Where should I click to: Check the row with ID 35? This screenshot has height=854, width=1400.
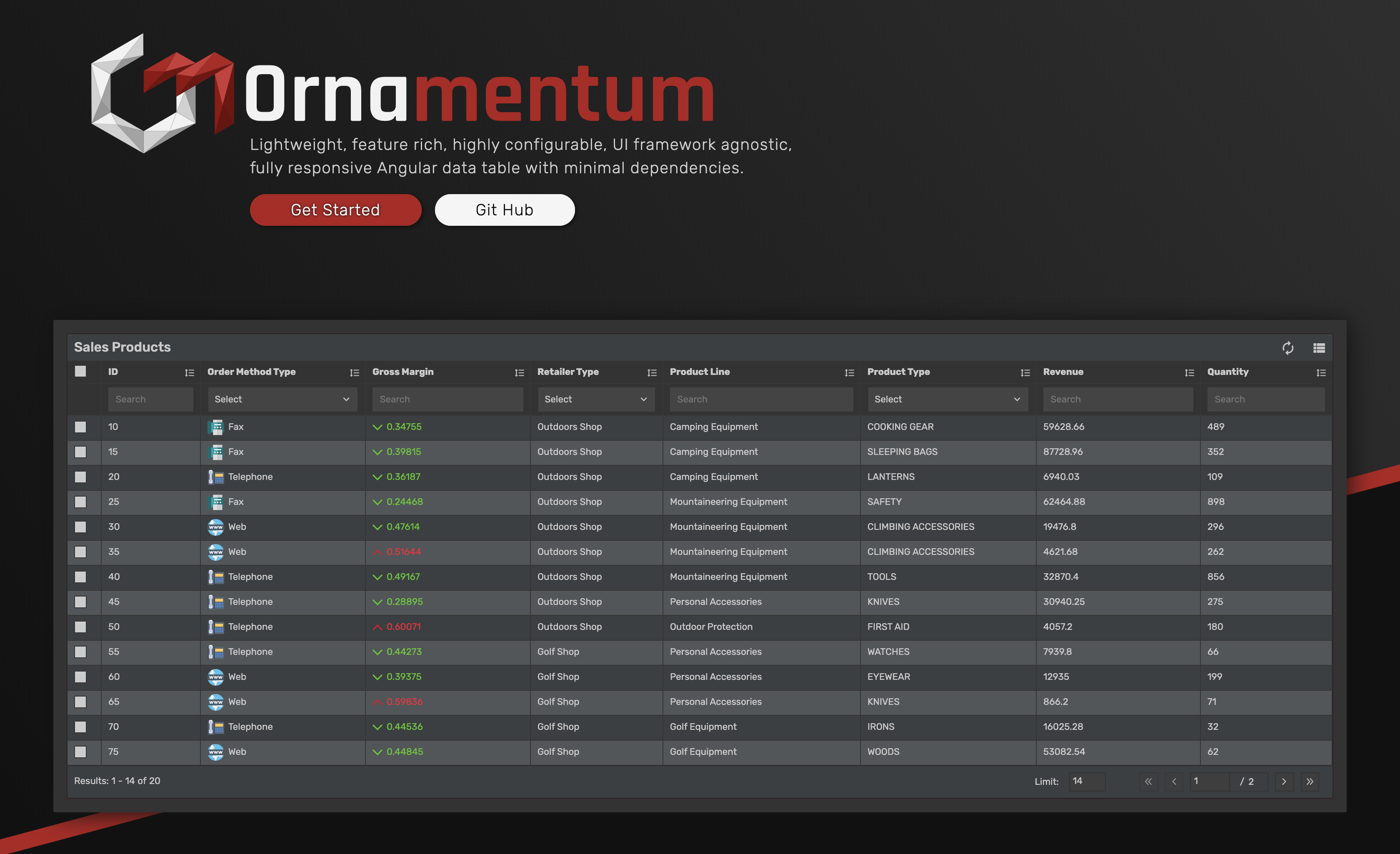pyautogui.click(x=81, y=552)
